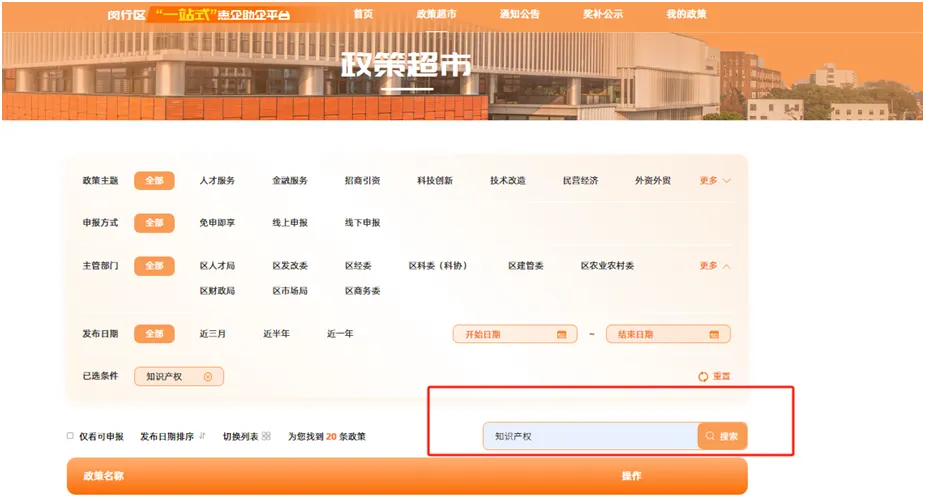Filter publication date to 近半年
The image size is (925, 500).
(x=276, y=334)
